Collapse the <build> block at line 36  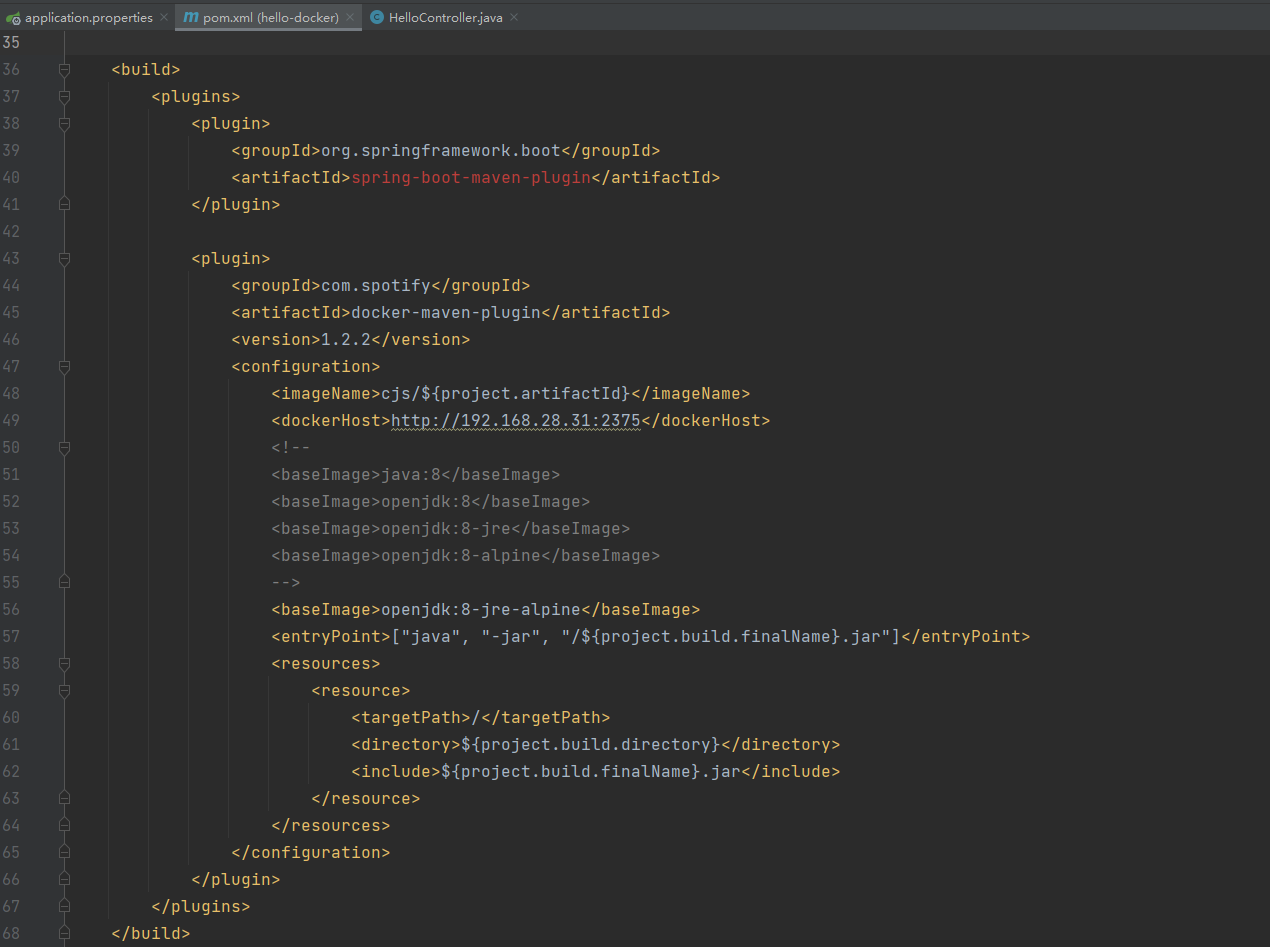pyautogui.click(x=65, y=70)
